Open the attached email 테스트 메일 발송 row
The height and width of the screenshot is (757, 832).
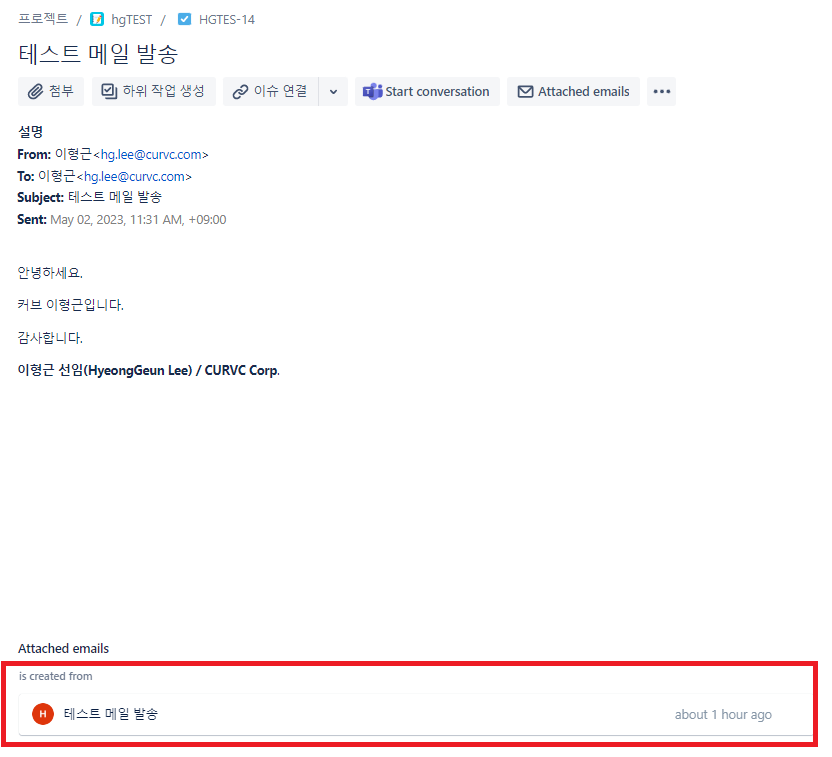click(x=415, y=715)
